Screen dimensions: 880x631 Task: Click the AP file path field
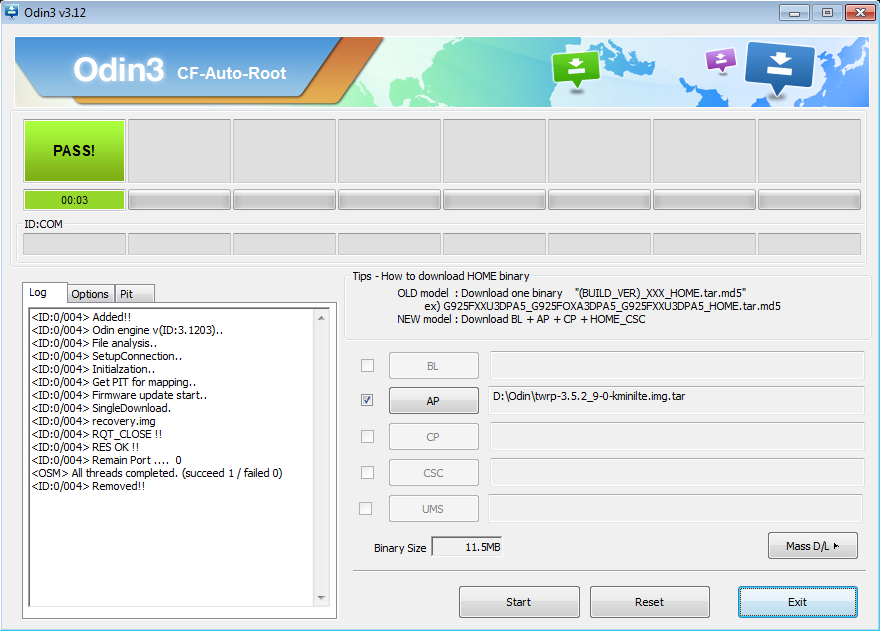click(676, 400)
